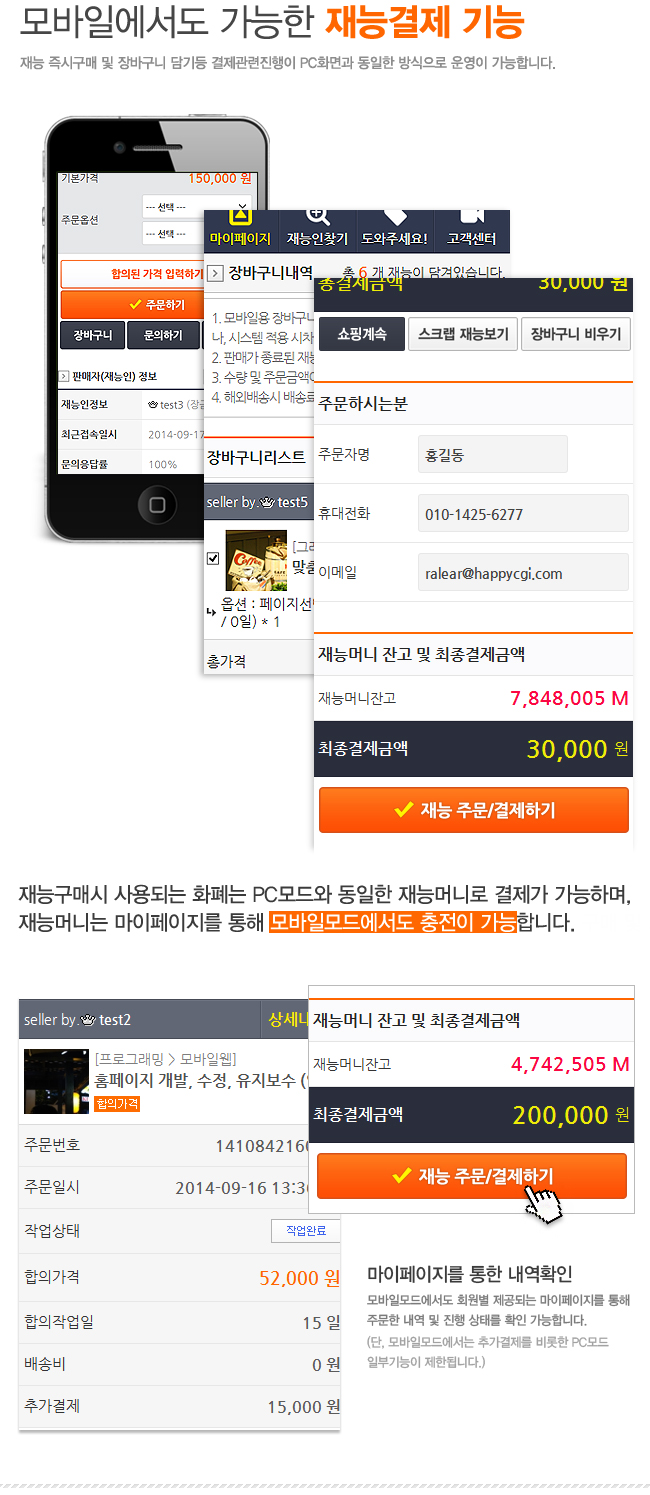650x1495 pixels.
Task: Tap the 문의하기 button on phone
Action: pos(163,335)
